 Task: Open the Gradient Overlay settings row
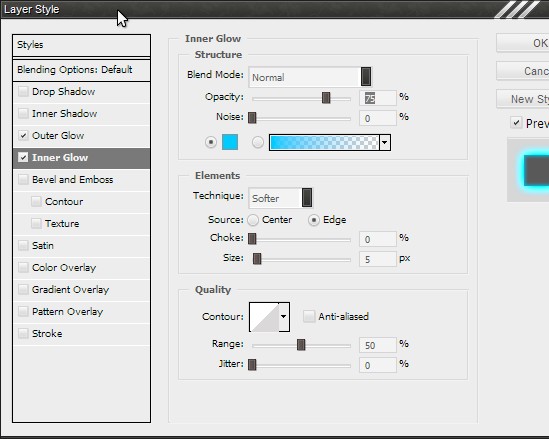81,290
